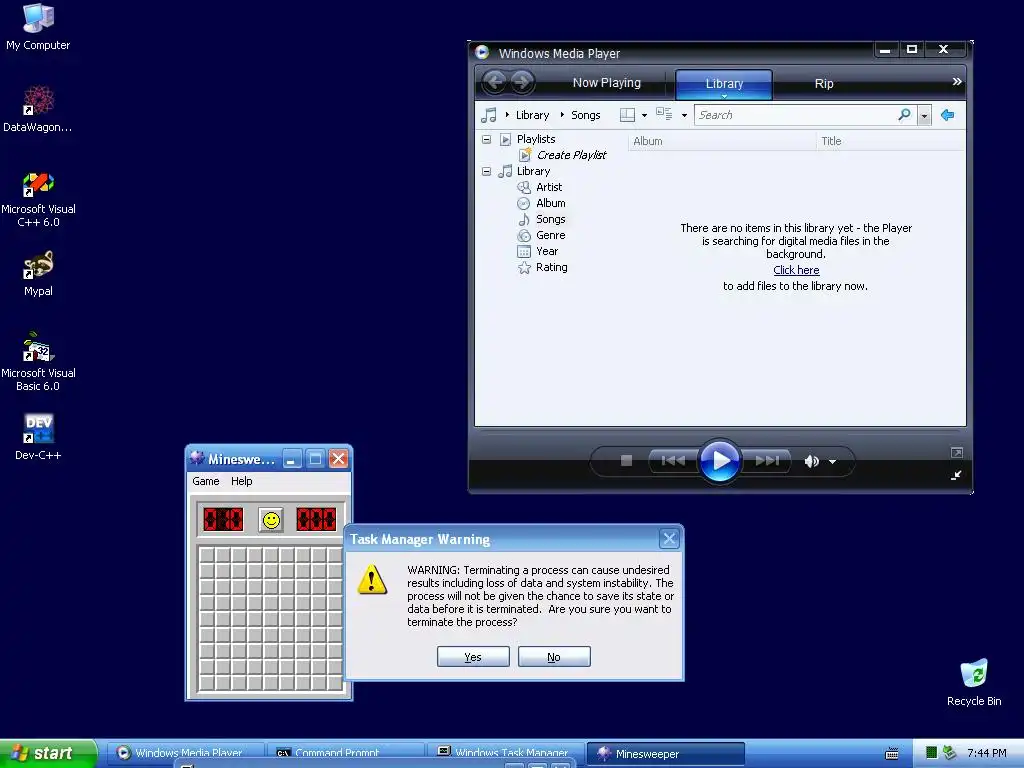Stop playback in Media Player
The height and width of the screenshot is (768, 1024).
[x=626, y=461]
